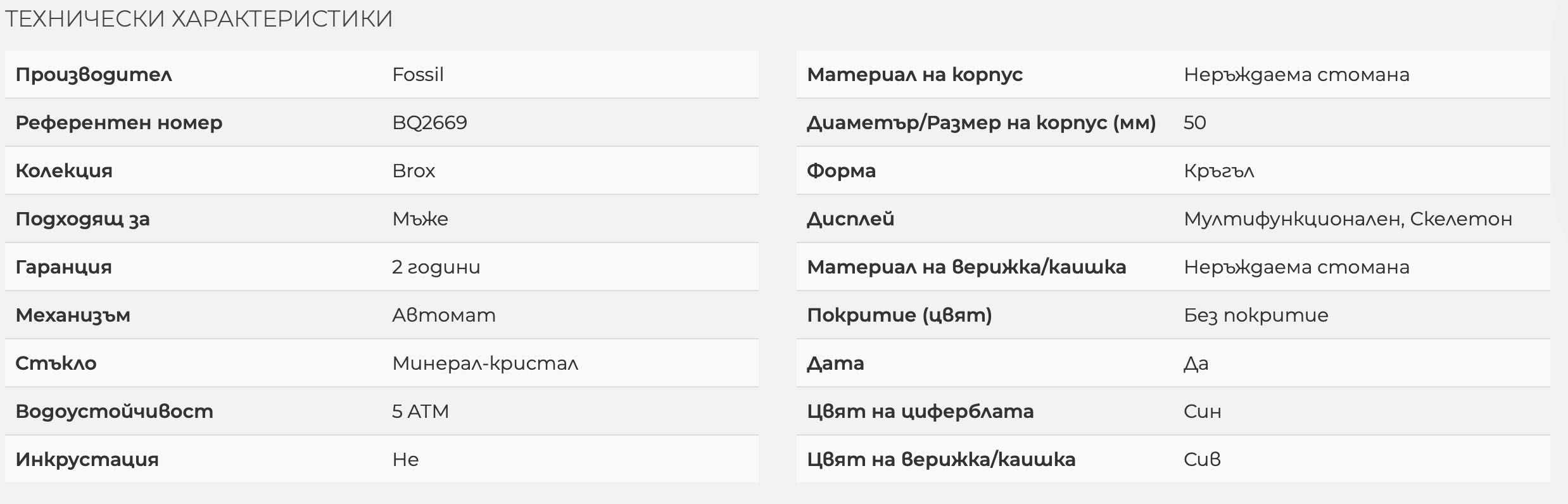Click the Производител row label
Image resolution: width=1568 pixels, height=504 pixels.
94,75
